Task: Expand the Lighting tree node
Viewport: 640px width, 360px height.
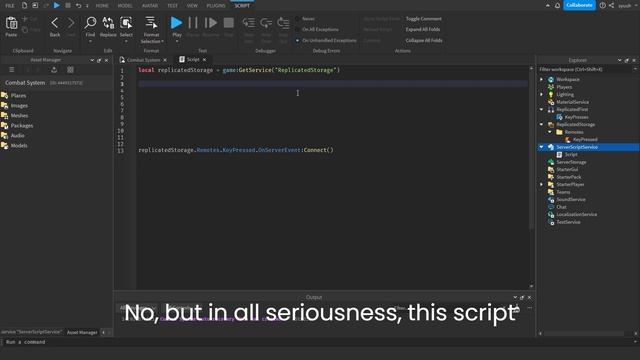Action: [x=542, y=94]
